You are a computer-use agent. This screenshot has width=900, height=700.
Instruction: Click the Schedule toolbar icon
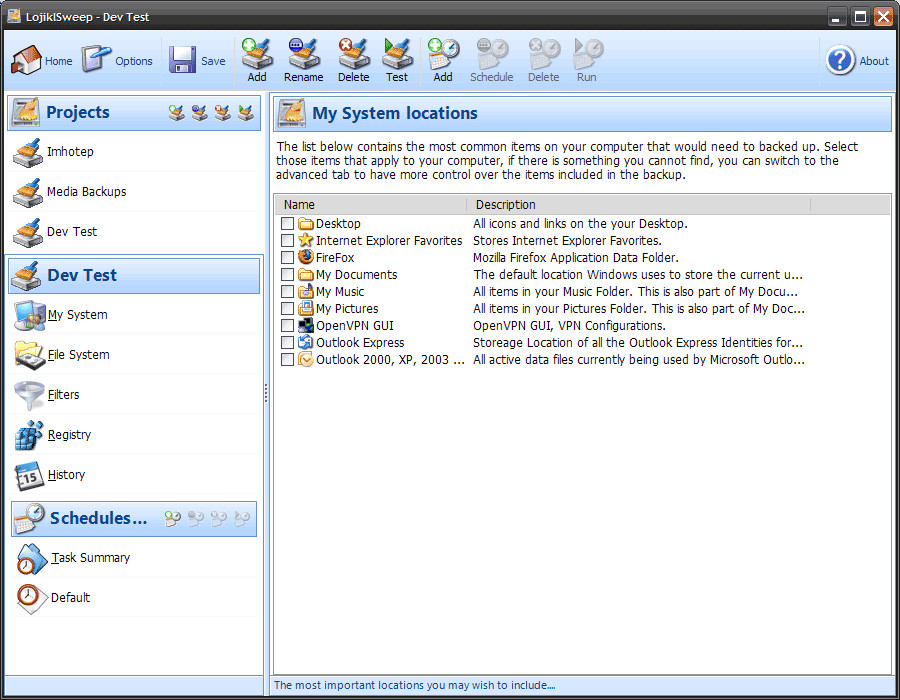pos(491,60)
